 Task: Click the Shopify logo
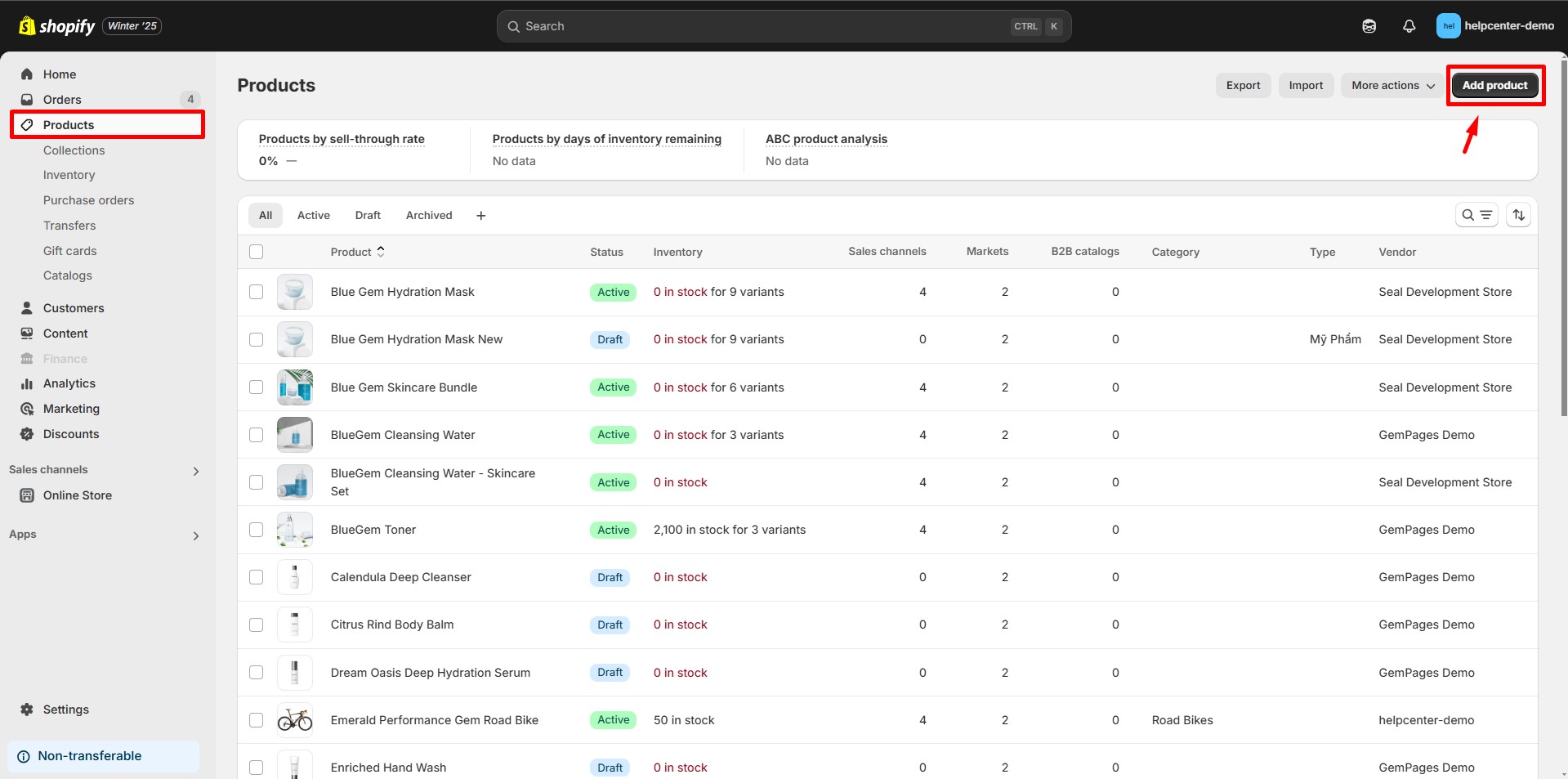(56, 26)
